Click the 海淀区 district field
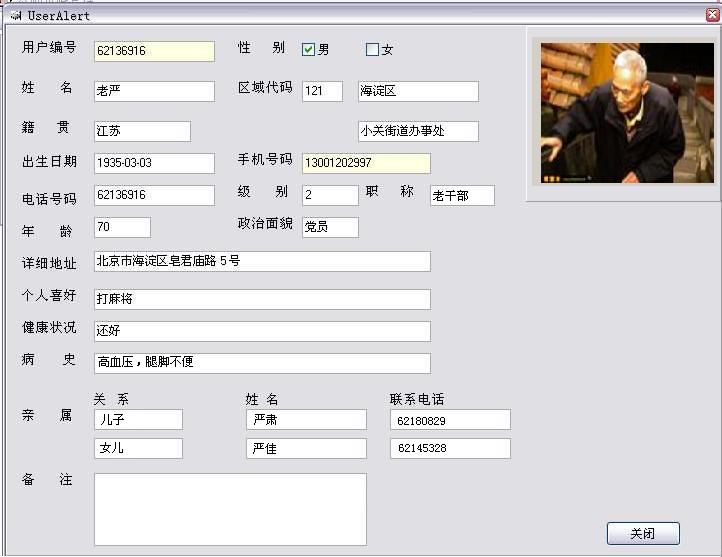 coord(418,91)
